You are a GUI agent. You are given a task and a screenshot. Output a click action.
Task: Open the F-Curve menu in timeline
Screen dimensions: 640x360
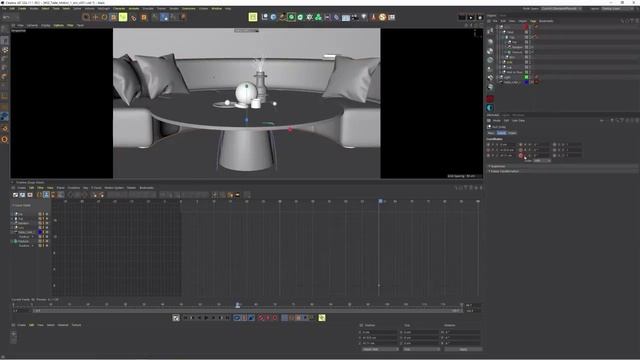pyautogui.click(x=96, y=188)
